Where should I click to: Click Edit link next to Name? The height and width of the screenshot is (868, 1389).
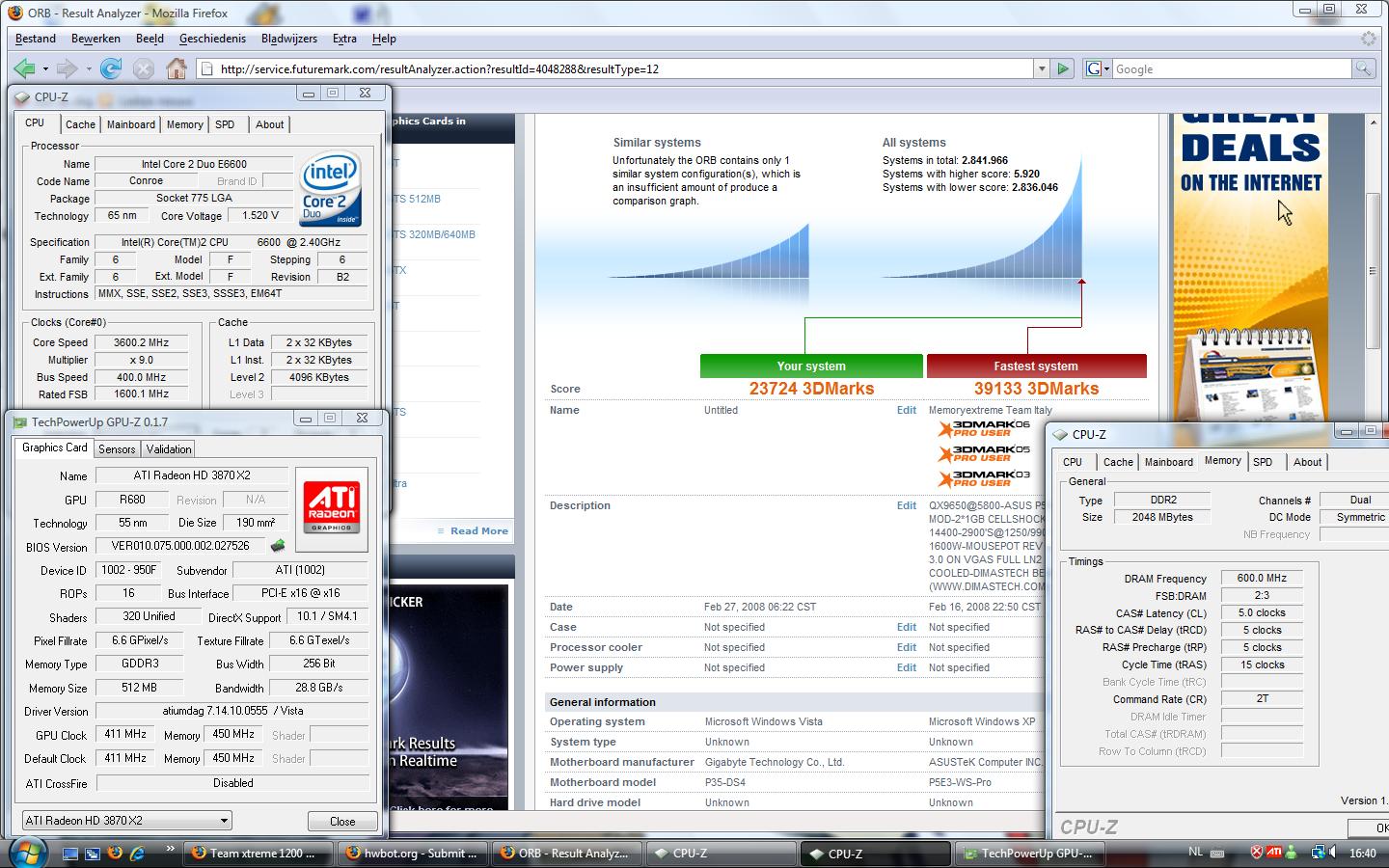tap(907, 410)
